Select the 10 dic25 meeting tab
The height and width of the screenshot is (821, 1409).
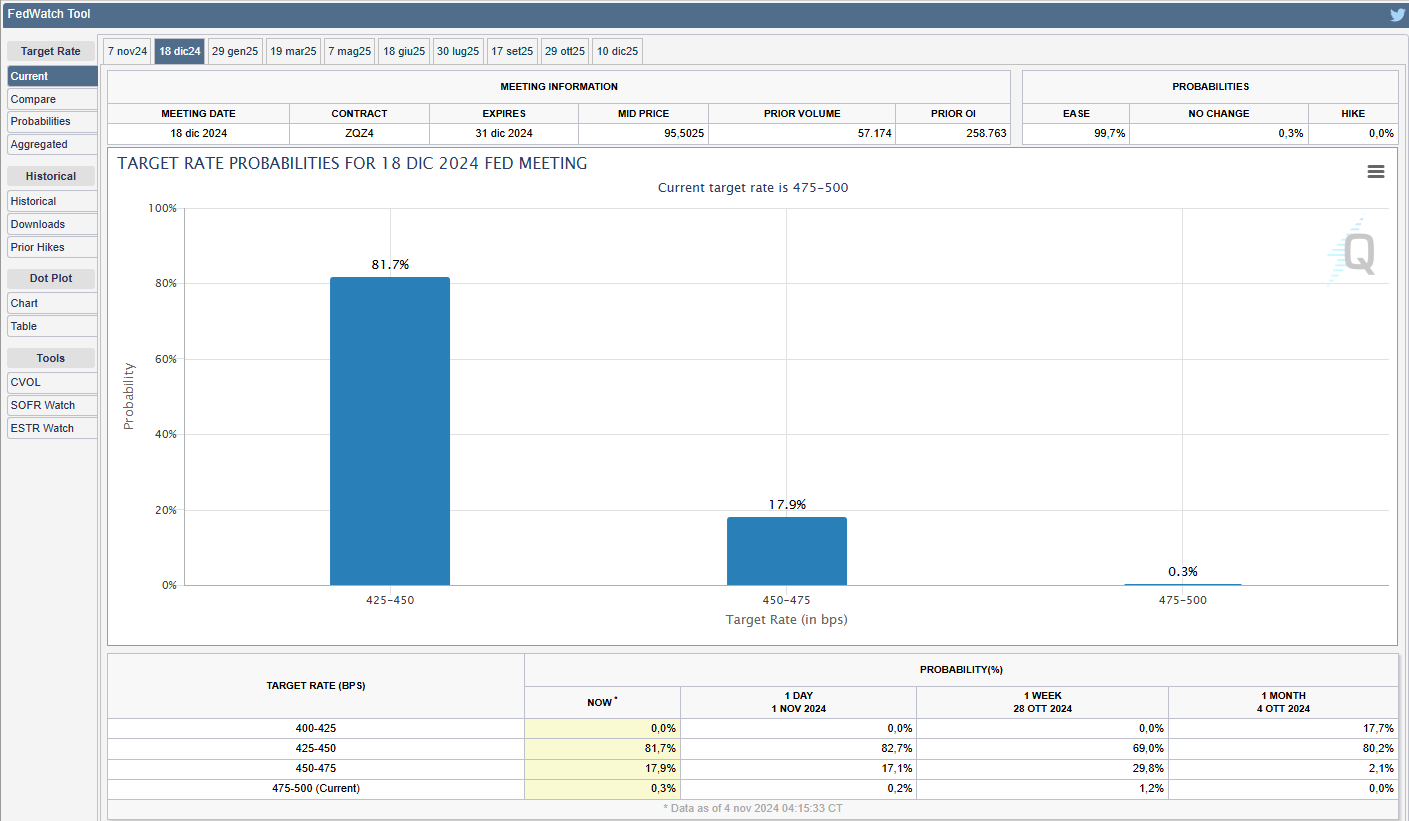(617, 51)
